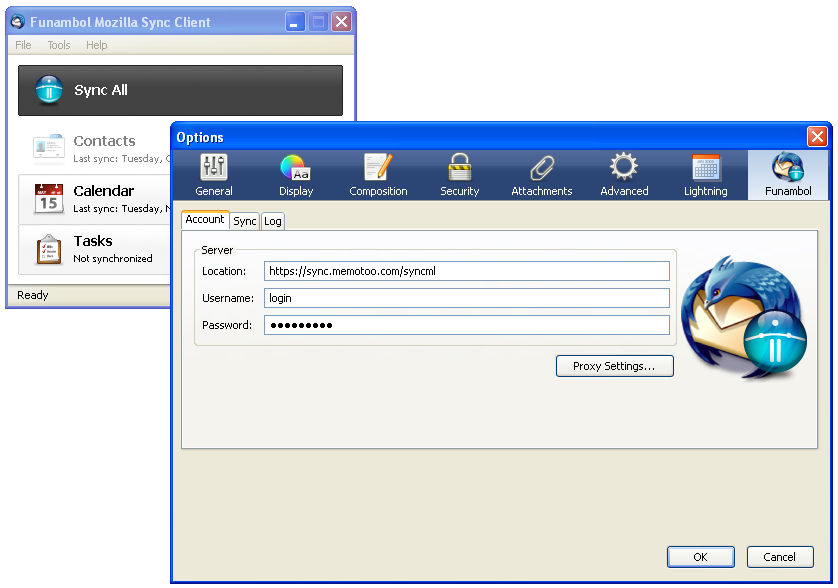Open the Composition options pane

click(x=378, y=175)
